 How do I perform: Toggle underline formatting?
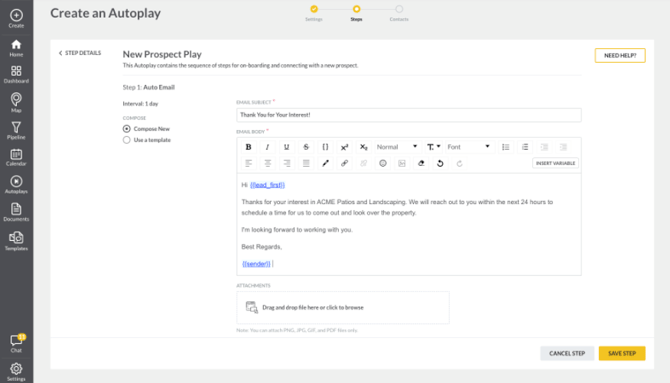[287, 147]
